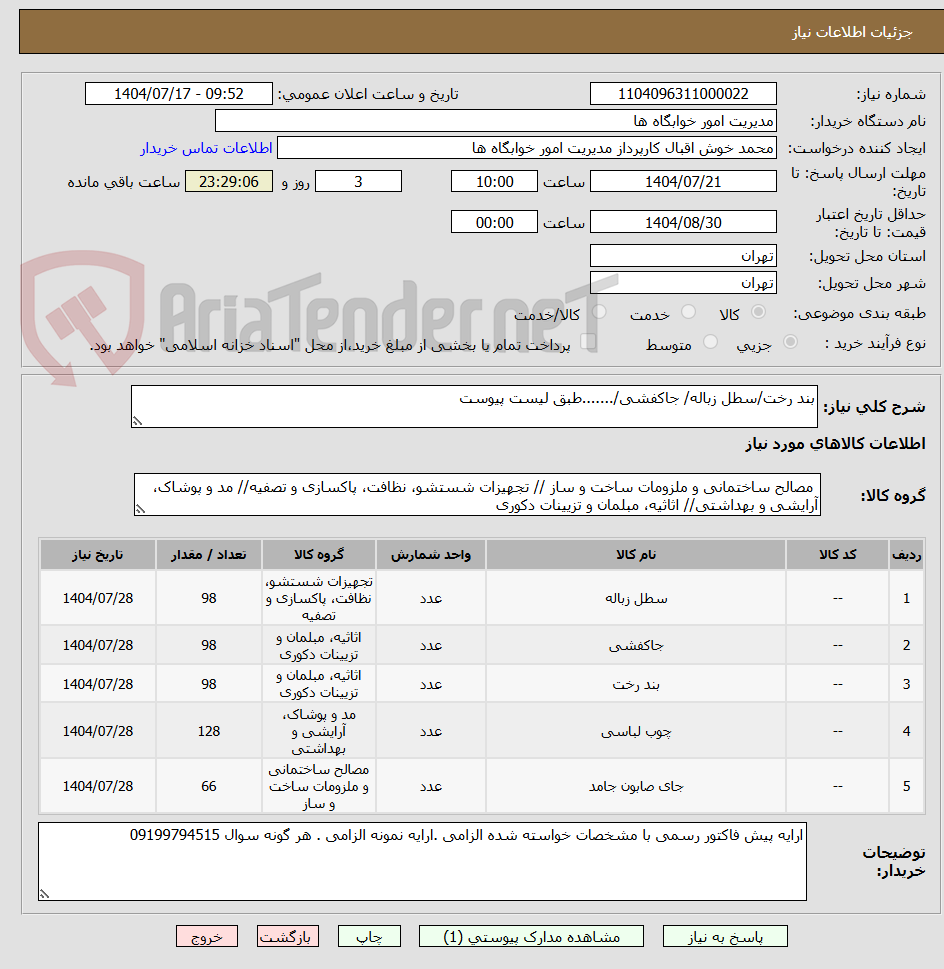Click the 1404/07/21 deadline date field
Screen dimensions: 944x969
(x=683, y=181)
